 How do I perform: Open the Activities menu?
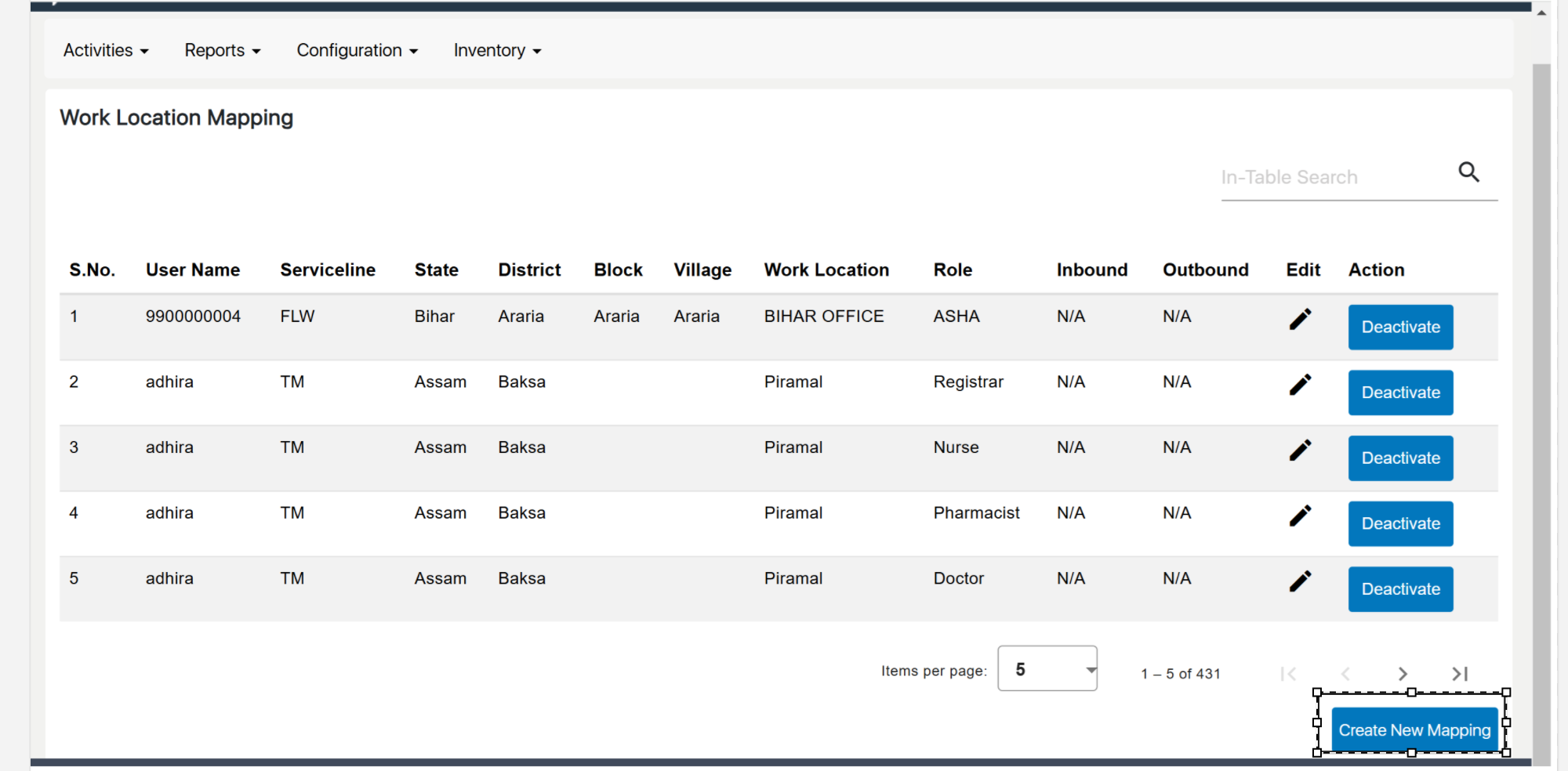pyautogui.click(x=106, y=50)
